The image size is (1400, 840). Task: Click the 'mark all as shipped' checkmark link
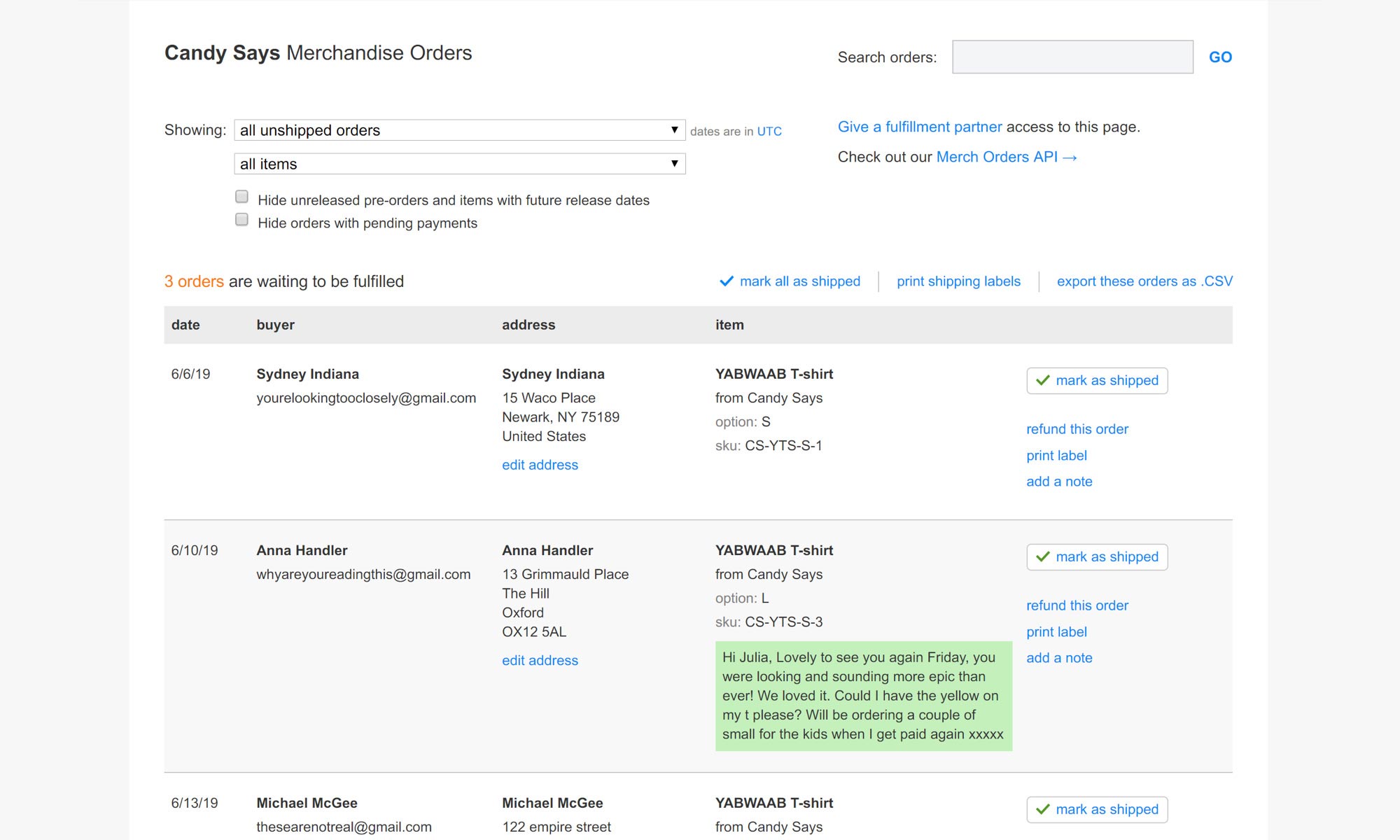790,281
